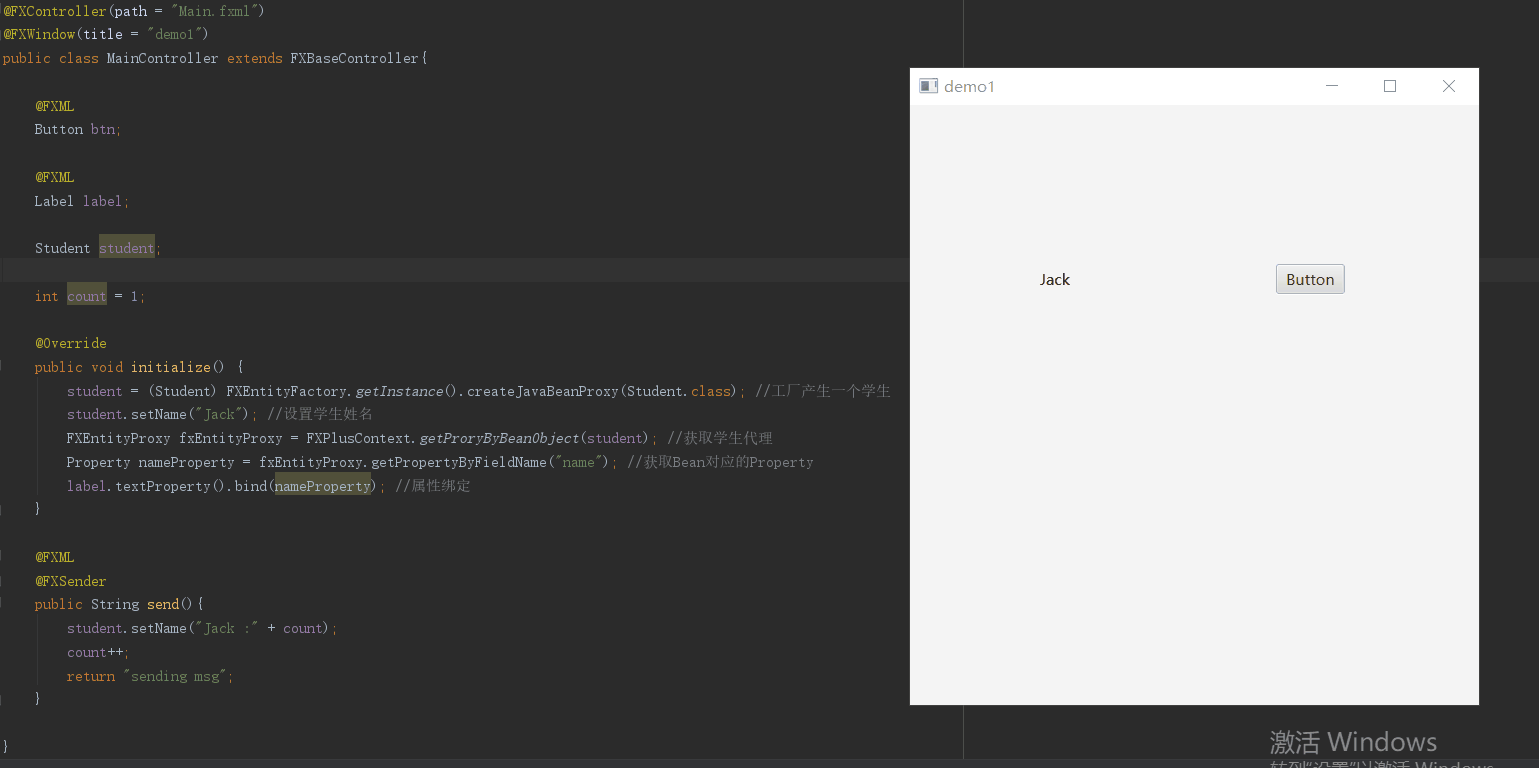Click the Button in the demo1 window
The height and width of the screenshot is (768, 1539).
[1309, 280]
